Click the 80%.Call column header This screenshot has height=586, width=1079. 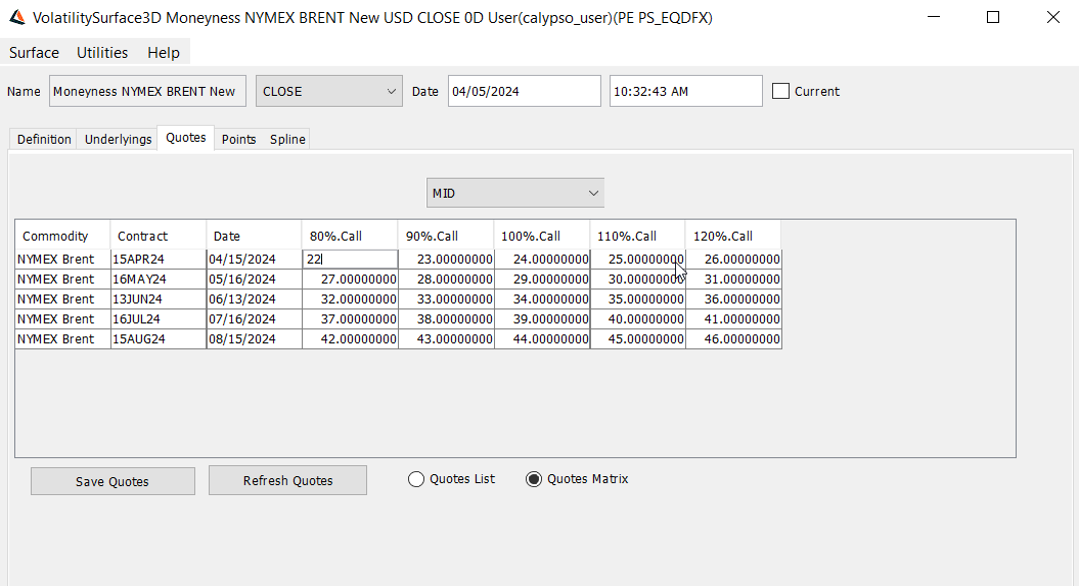click(x=350, y=236)
